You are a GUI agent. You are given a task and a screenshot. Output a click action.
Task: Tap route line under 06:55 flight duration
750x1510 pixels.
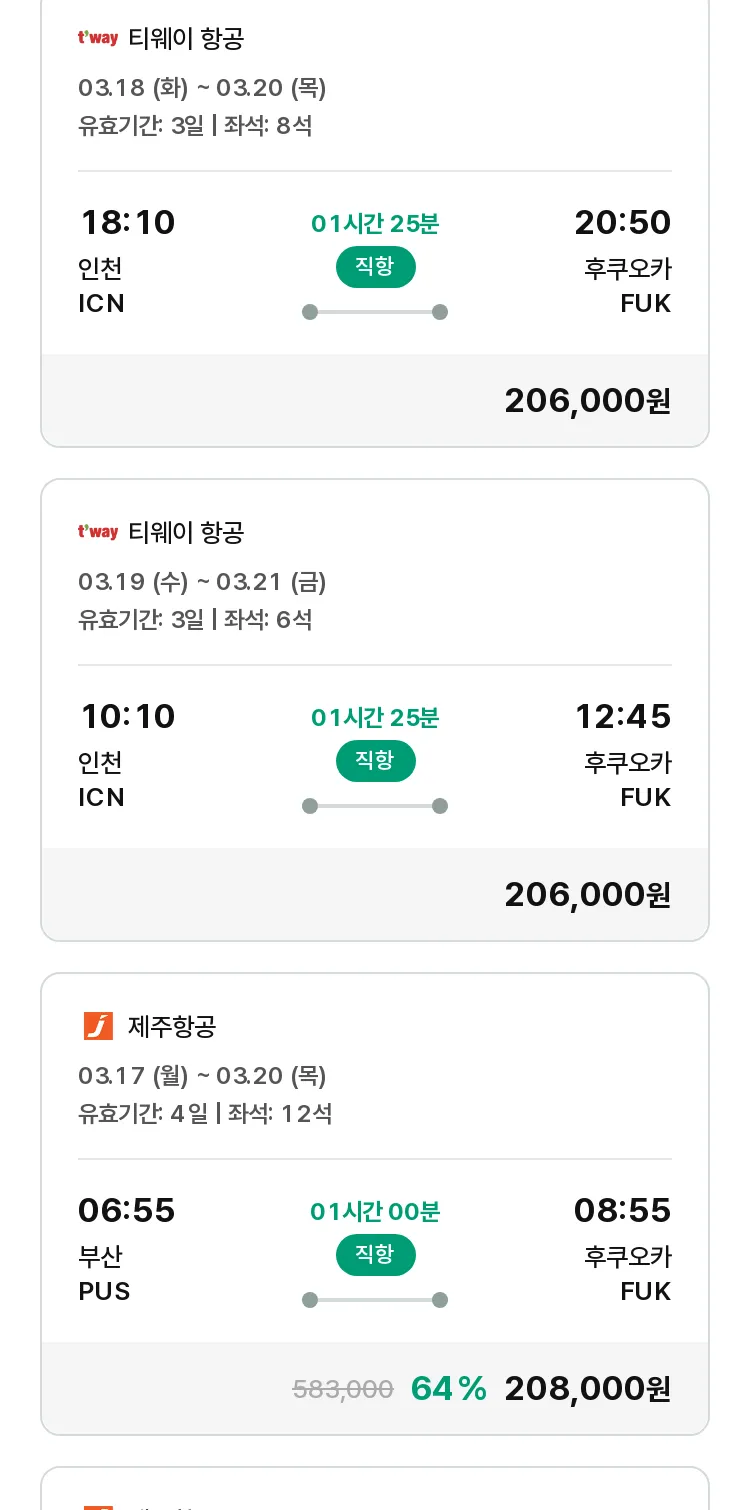(x=375, y=1300)
